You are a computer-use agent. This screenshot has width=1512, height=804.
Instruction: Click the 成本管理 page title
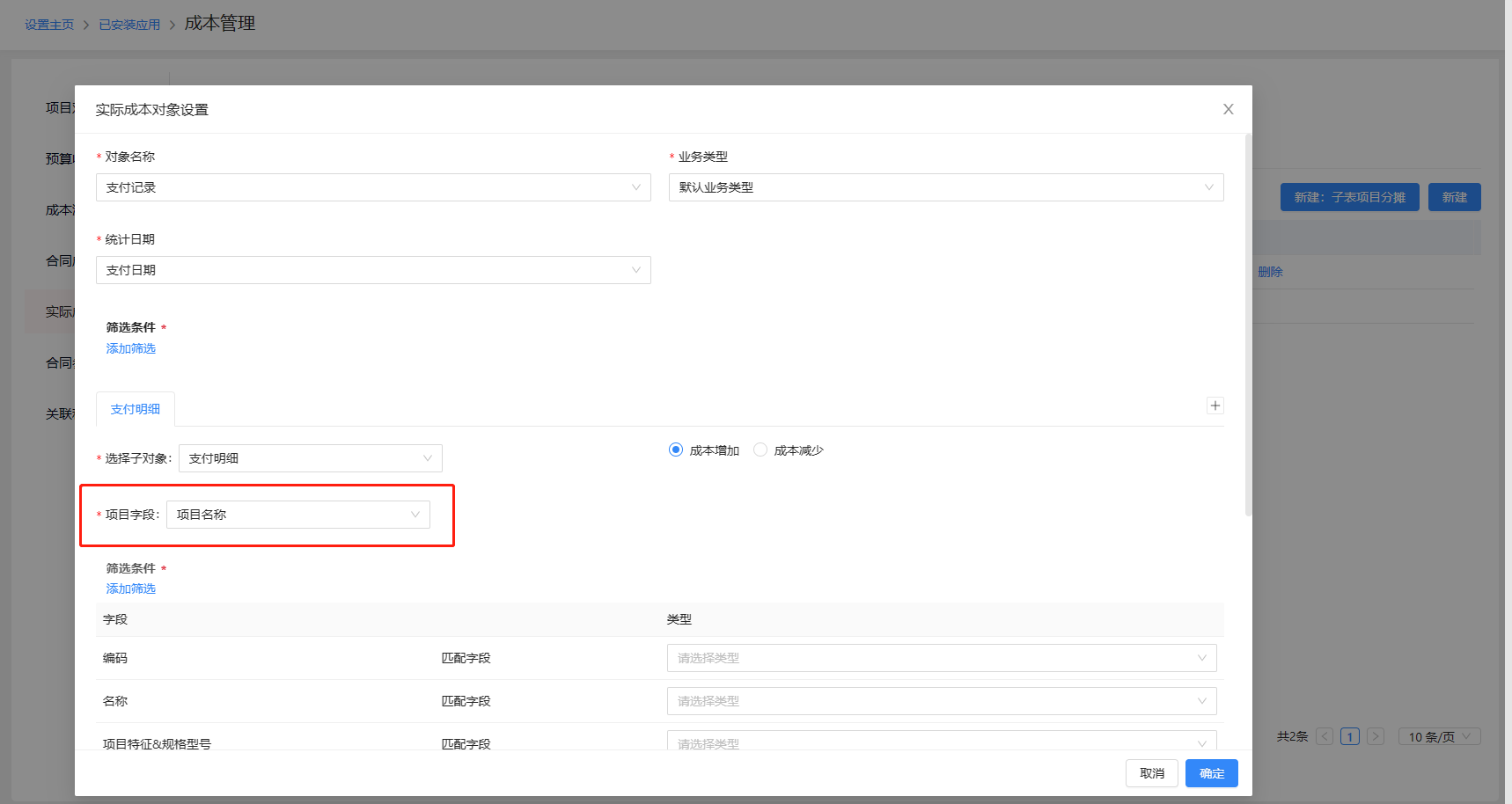[x=220, y=23]
